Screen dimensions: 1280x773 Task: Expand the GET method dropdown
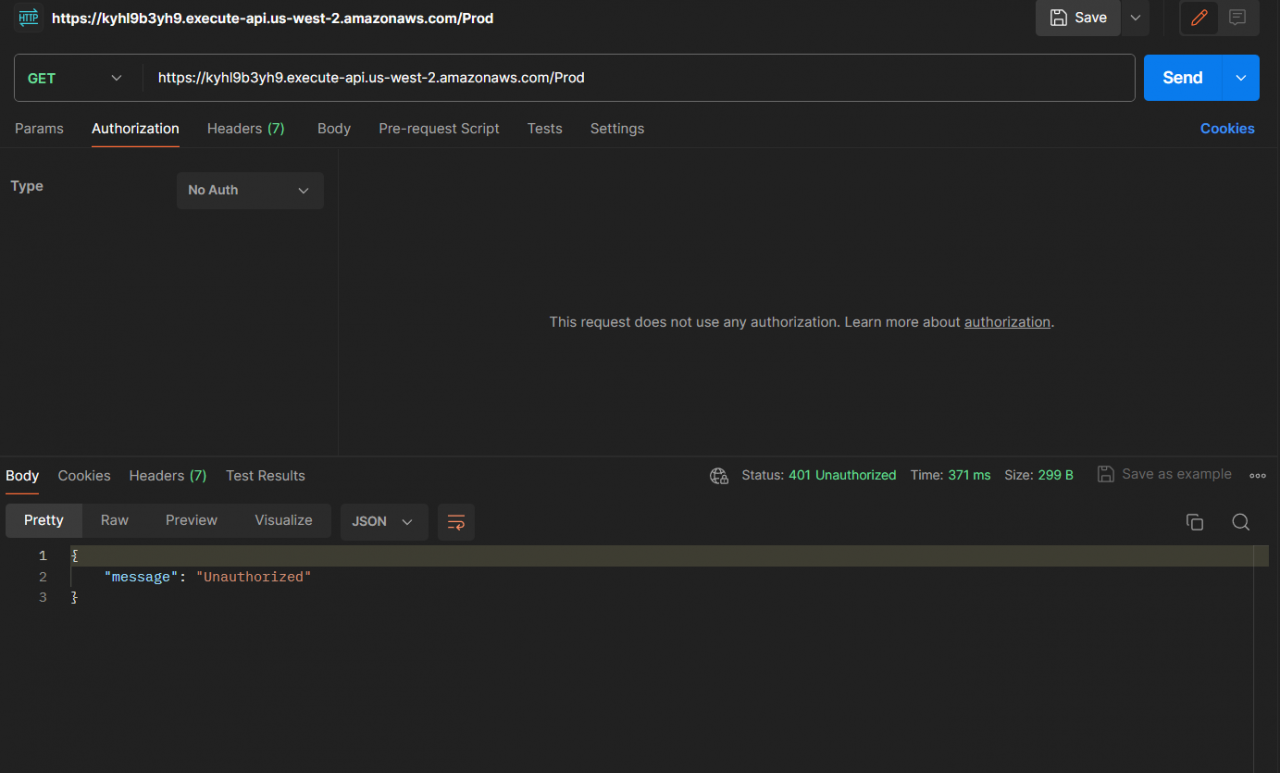[75, 78]
